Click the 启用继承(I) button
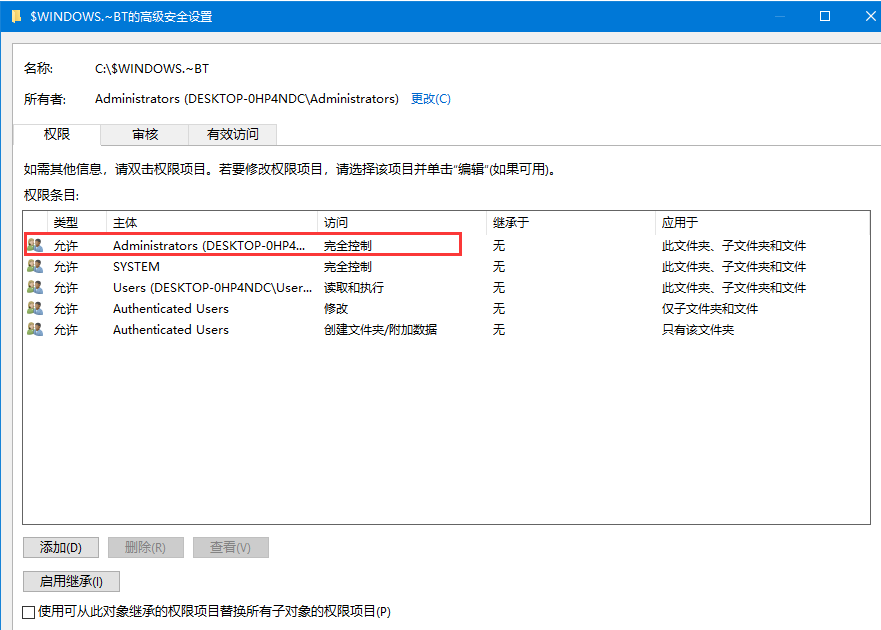 click(x=71, y=581)
